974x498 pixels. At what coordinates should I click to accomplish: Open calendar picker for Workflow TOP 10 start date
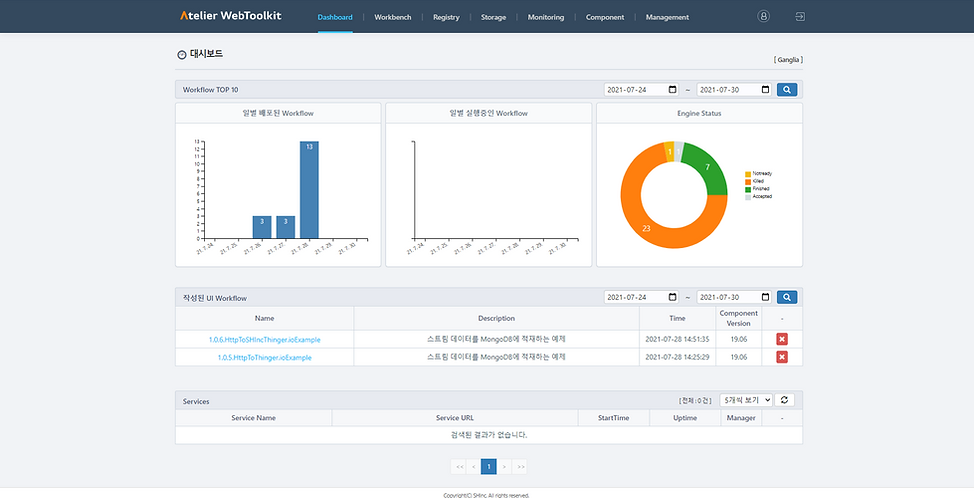click(673, 90)
